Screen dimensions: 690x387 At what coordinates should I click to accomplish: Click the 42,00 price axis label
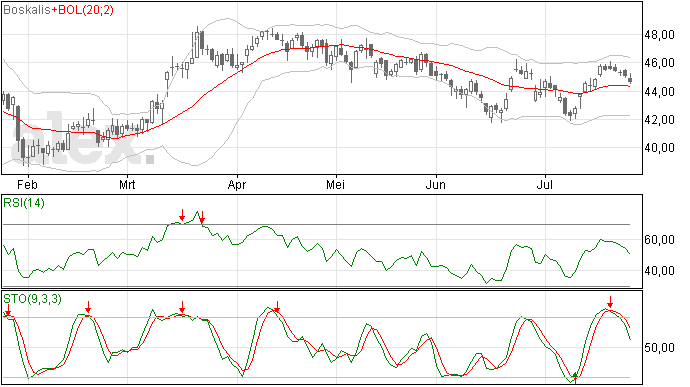point(659,119)
